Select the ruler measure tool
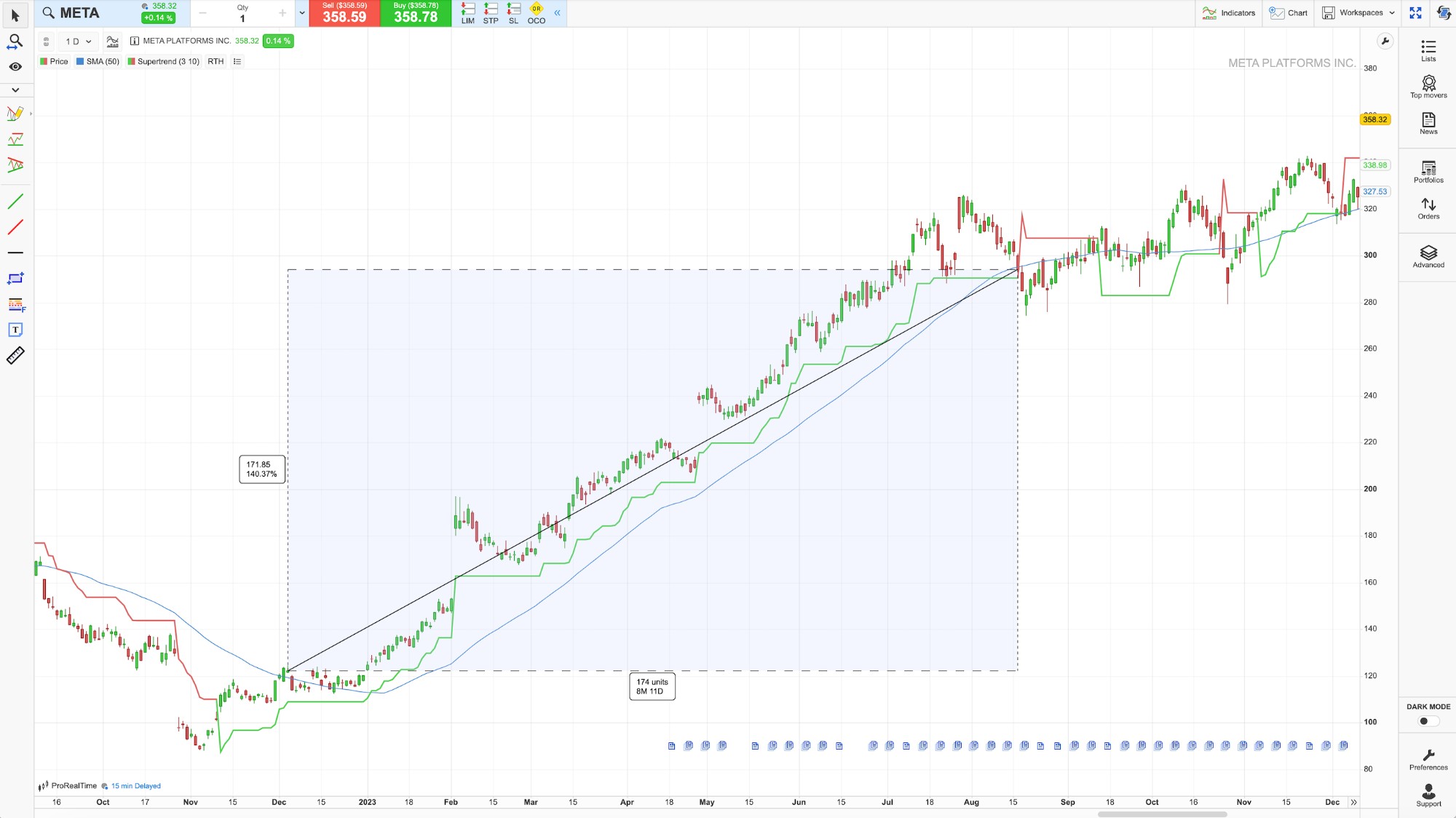1456x818 pixels. point(15,355)
